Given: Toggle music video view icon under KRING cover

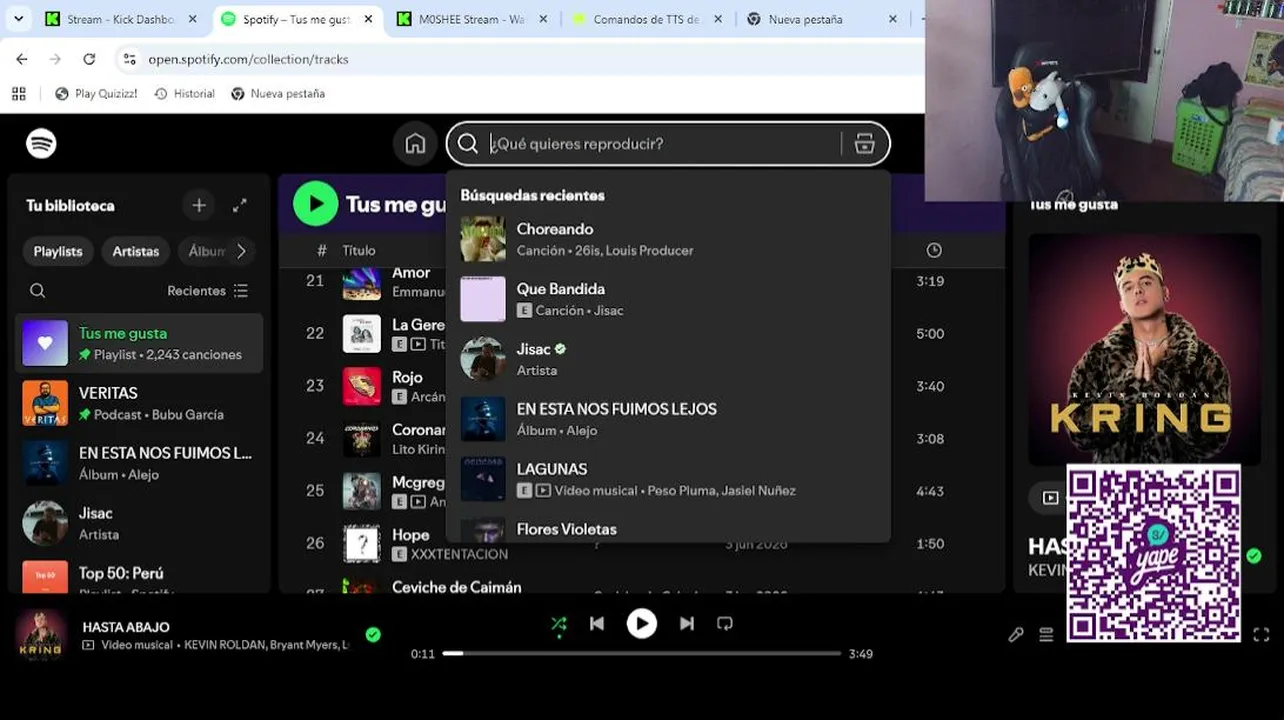Looking at the screenshot, I should 1050,497.
